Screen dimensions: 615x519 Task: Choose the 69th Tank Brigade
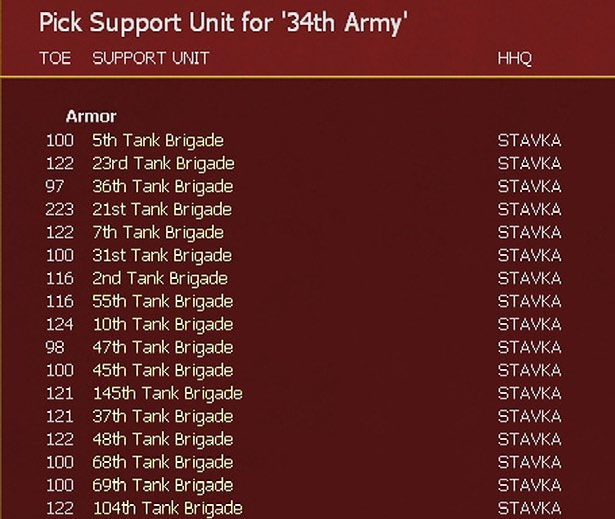click(162, 485)
